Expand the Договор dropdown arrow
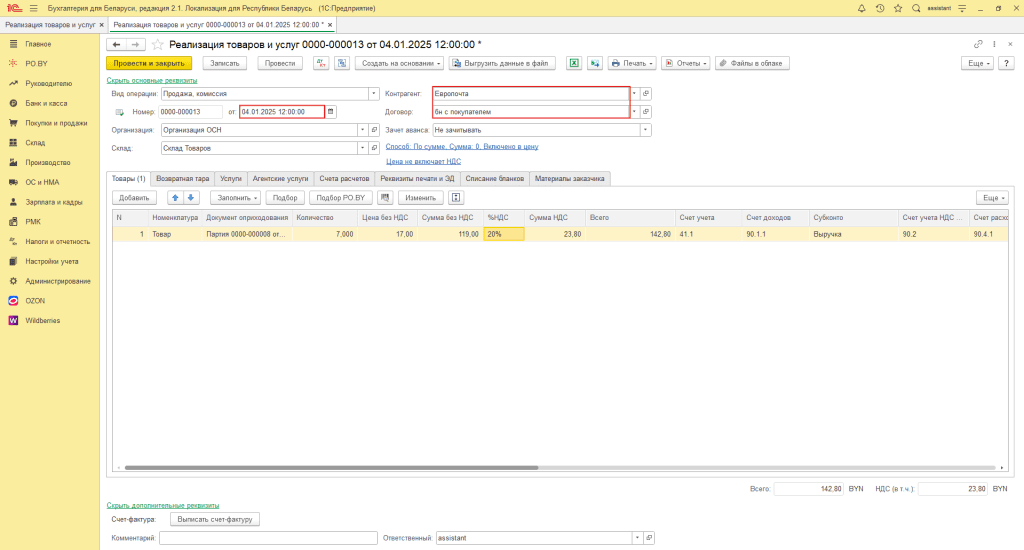The width and height of the screenshot is (1024, 550). click(634, 112)
